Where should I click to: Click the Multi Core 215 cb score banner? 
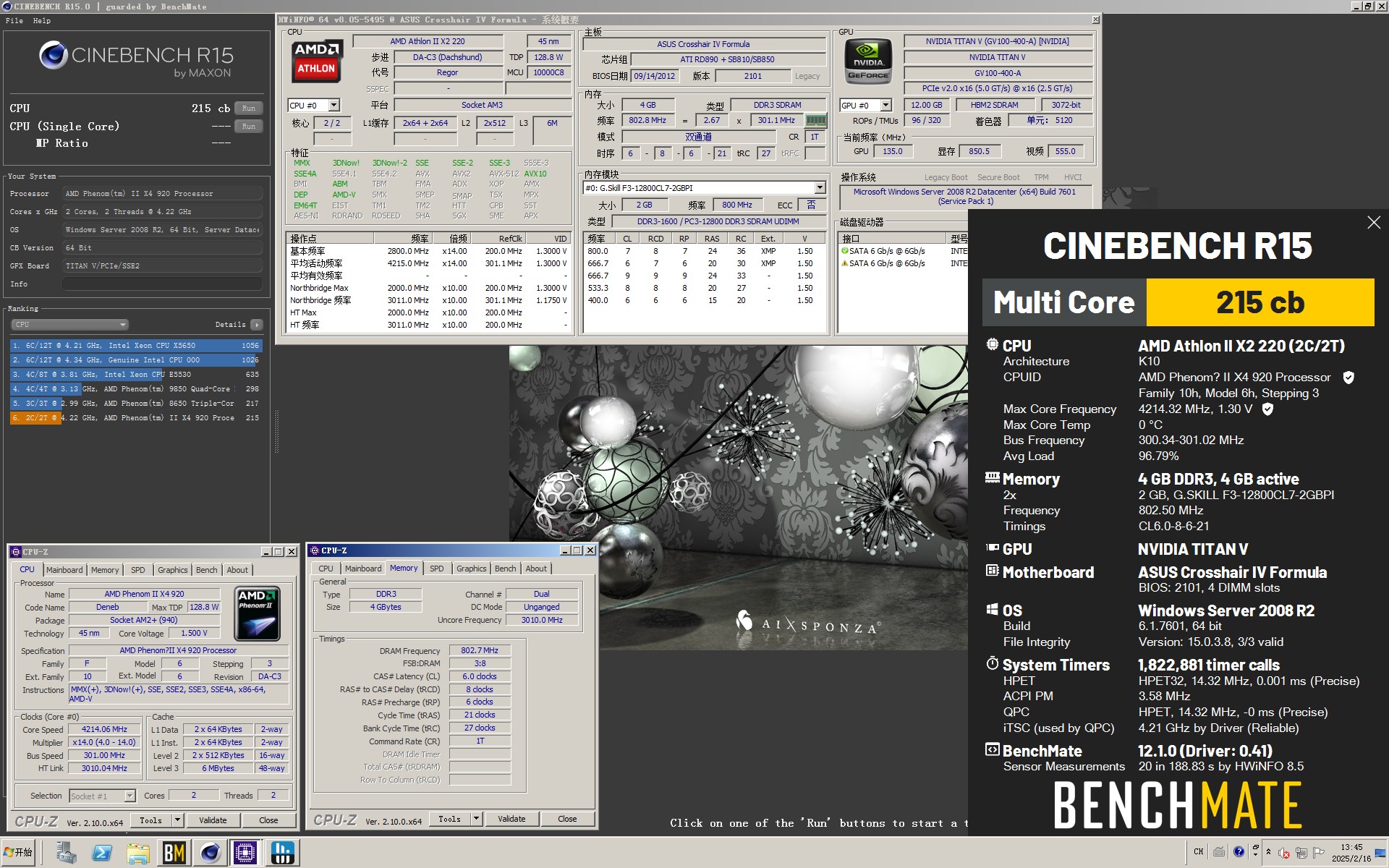[x=1178, y=302]
